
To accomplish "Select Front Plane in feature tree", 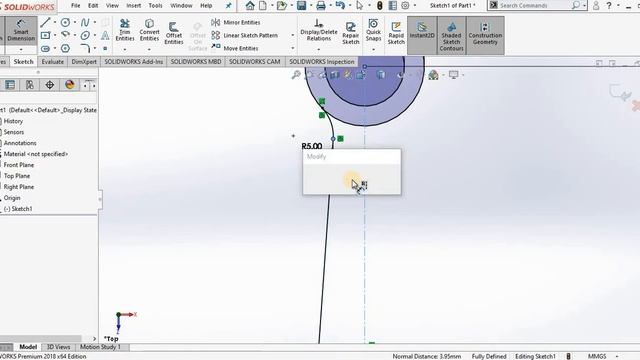I will coord(19,165).
